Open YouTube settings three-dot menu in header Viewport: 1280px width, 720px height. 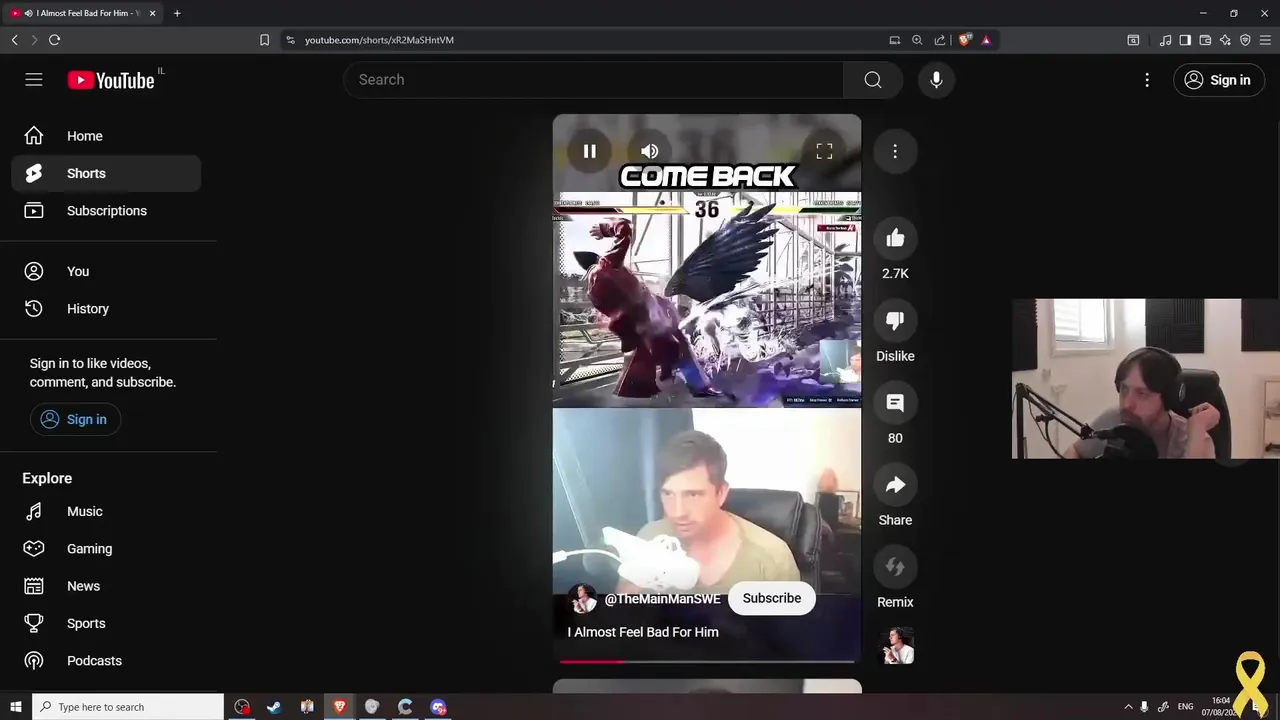[1147, 80]
